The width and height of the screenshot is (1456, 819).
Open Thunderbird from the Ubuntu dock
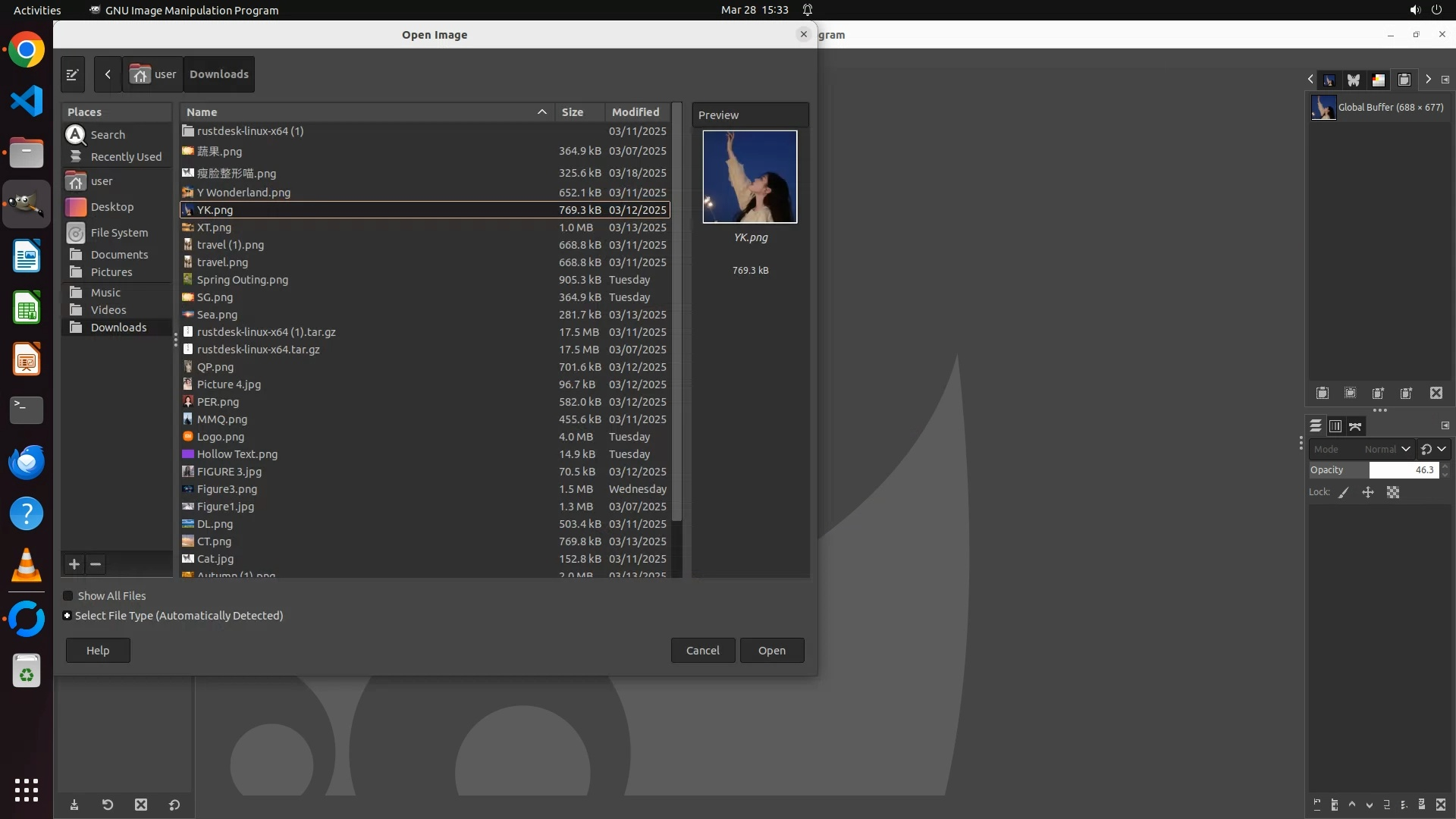coord(27,462)
